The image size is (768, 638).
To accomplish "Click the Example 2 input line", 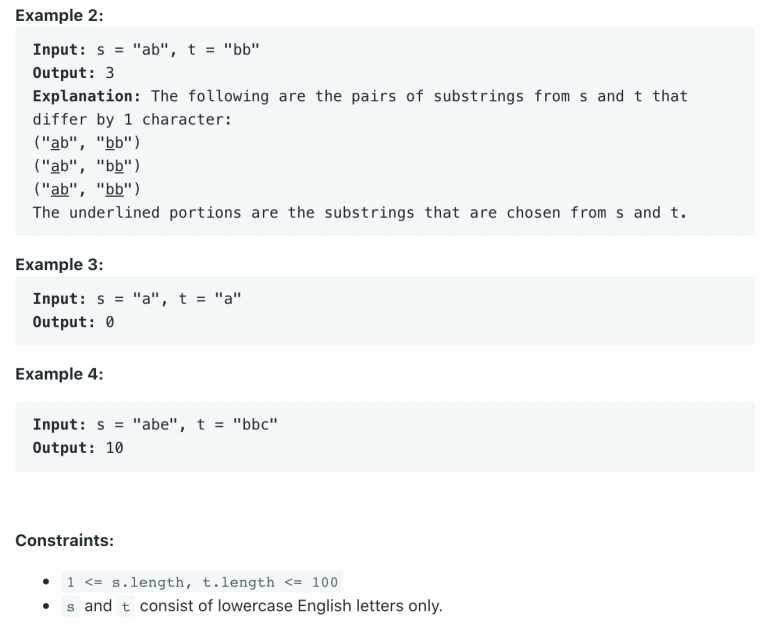I will click(146, 50).
